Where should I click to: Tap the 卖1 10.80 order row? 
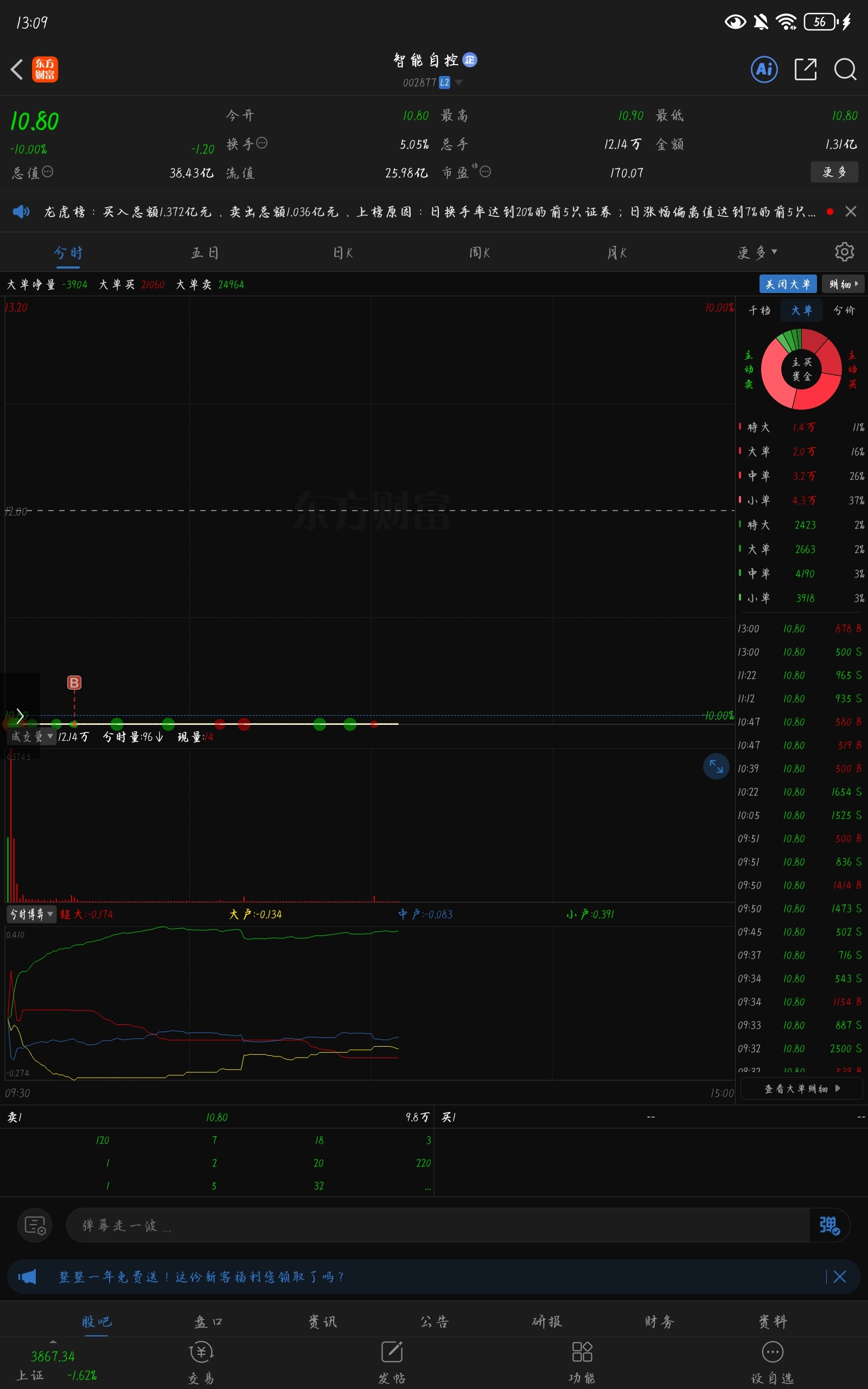click(217, 1117)
